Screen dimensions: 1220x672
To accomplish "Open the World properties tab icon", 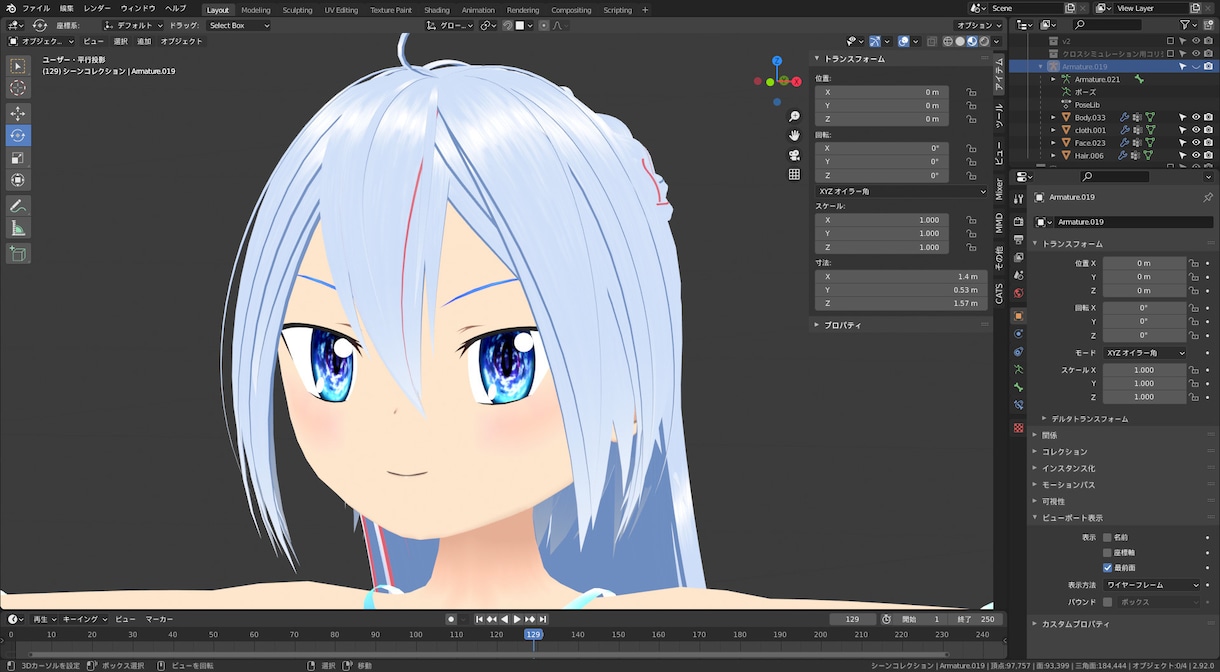I will [x=1018, y=293].
